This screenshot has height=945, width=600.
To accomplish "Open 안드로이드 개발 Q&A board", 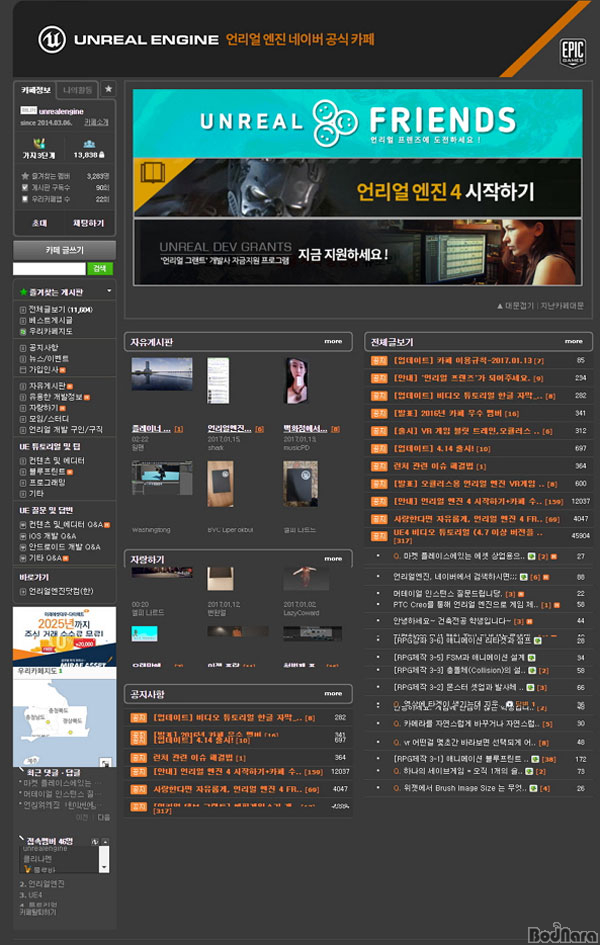I will (64, 547).
